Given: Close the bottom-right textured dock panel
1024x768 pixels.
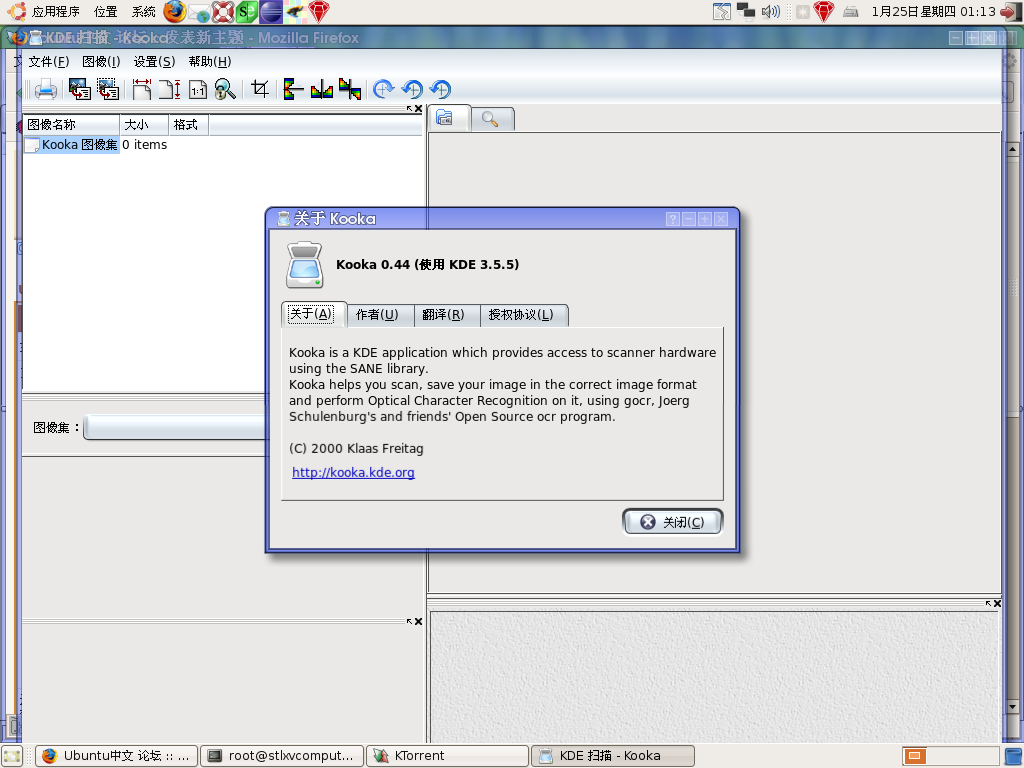Looking at the screenshot, I should pos(997,603).
